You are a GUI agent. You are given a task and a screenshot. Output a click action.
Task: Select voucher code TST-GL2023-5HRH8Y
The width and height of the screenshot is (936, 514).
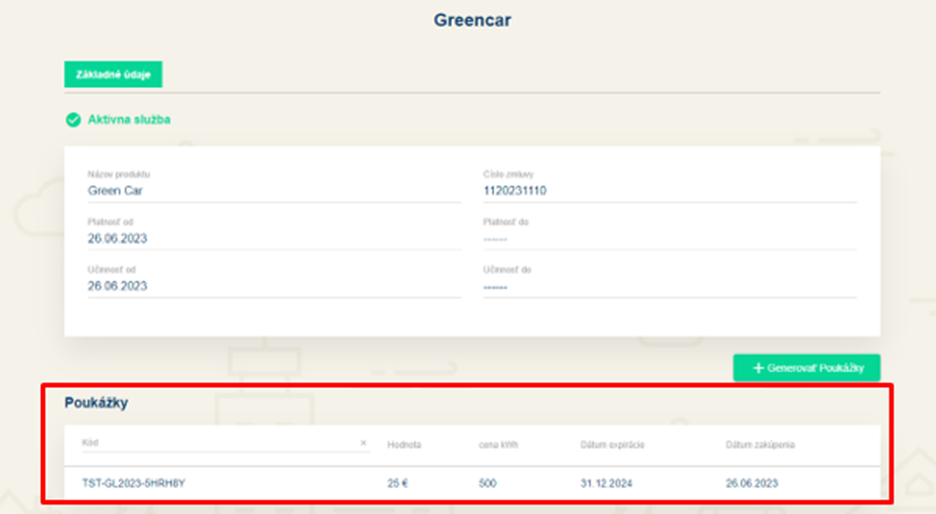pyautogui.click(x=134, y=483)
